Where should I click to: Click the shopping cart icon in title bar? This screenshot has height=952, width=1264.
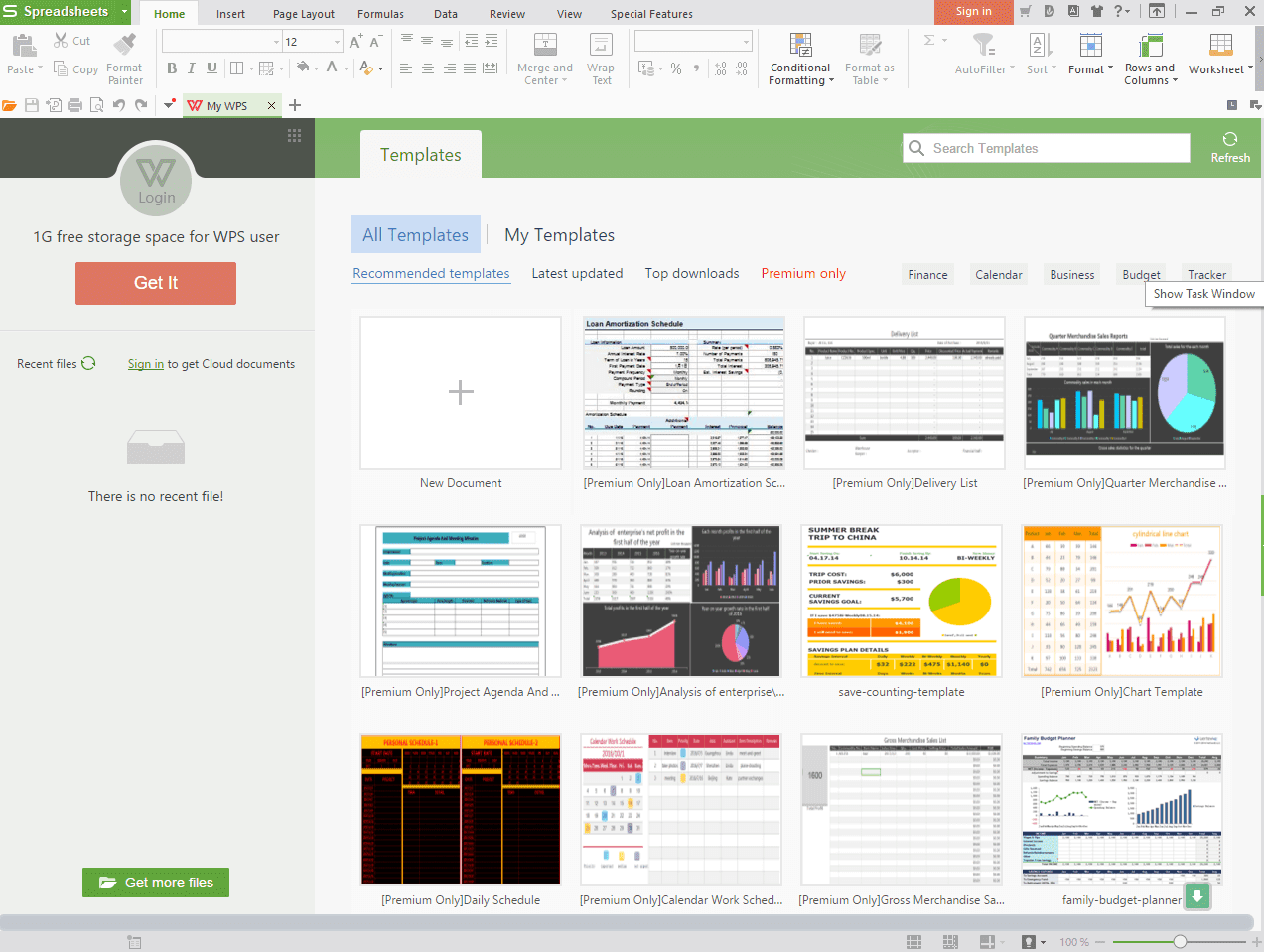point(1025,12)
